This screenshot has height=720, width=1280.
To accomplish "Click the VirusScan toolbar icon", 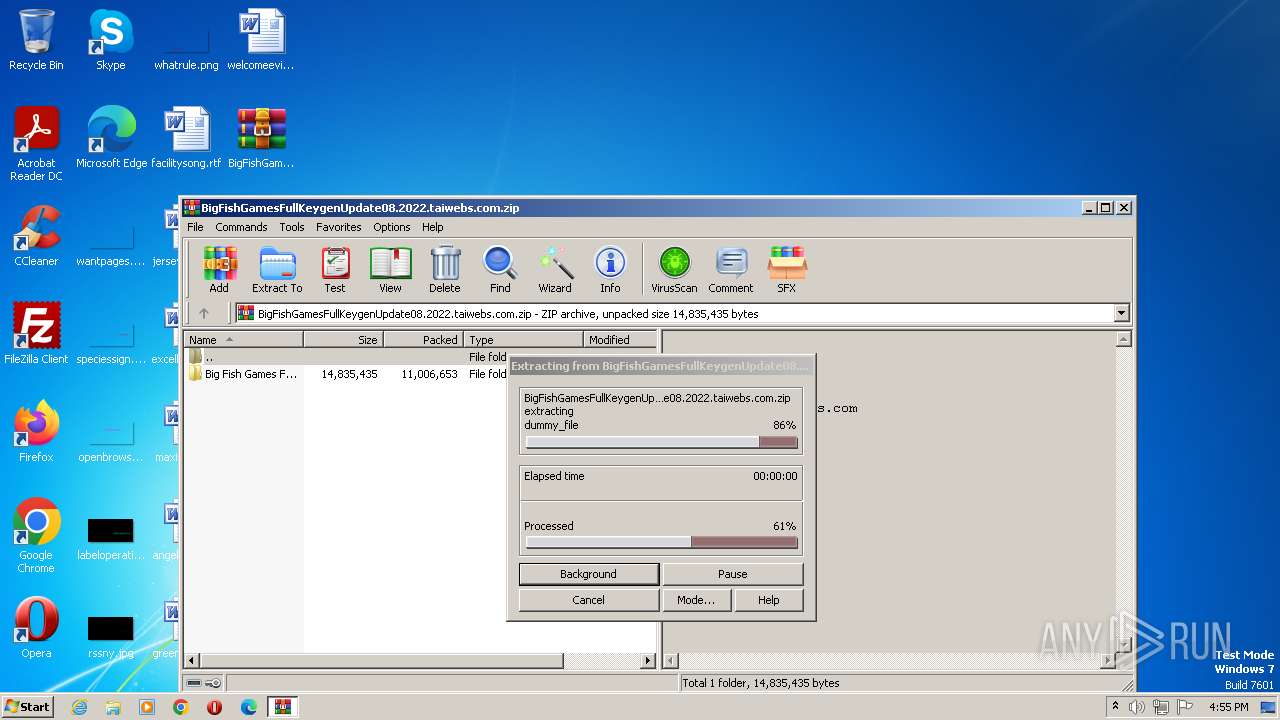I will (675, 270).
